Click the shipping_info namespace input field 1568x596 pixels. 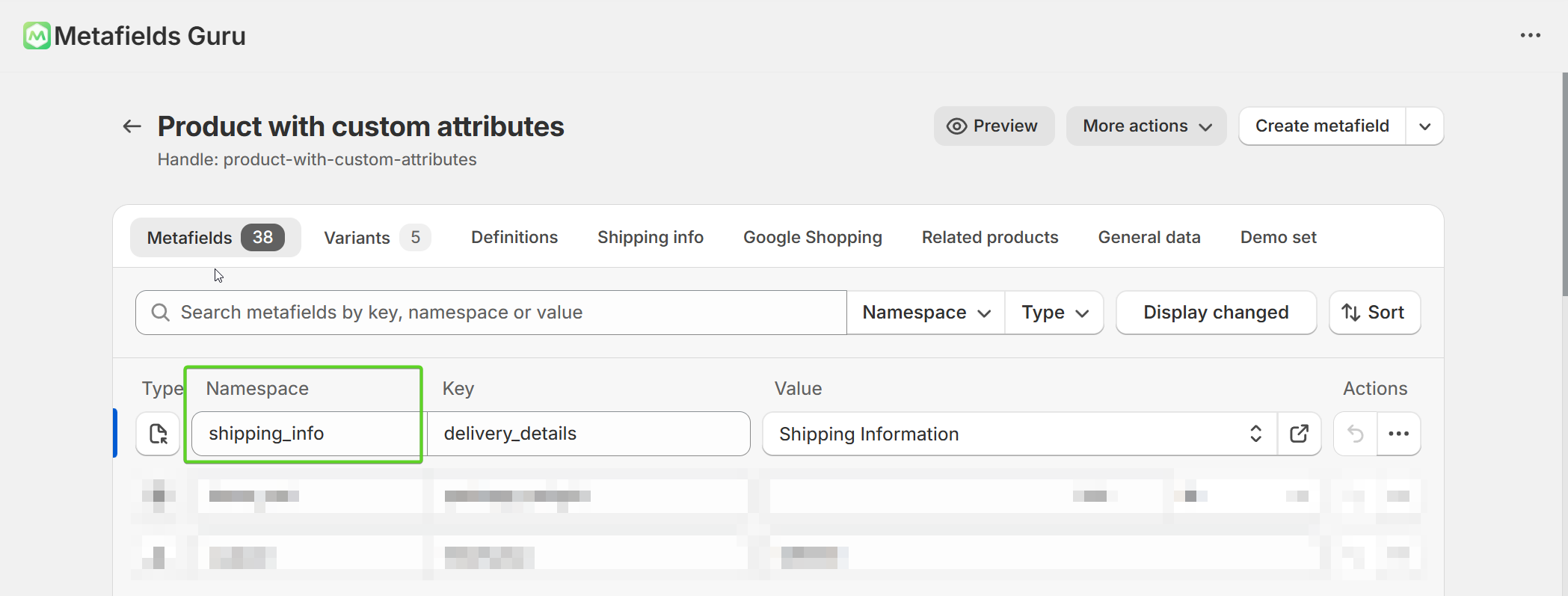[307, 434]
